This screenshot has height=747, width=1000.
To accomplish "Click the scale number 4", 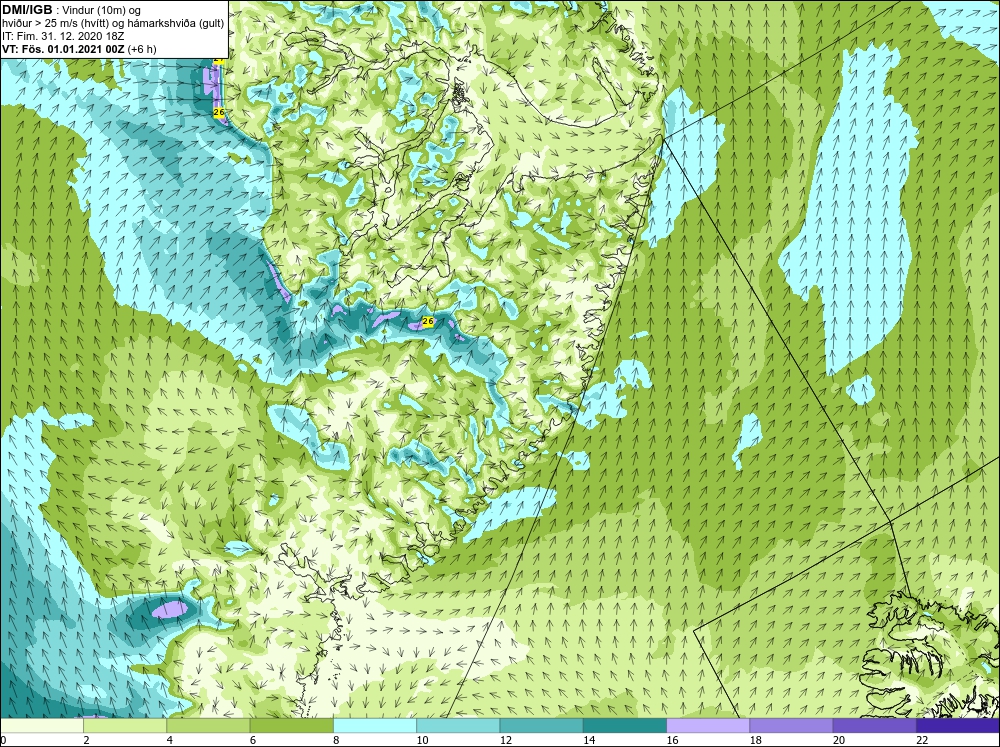I will 170,740.
